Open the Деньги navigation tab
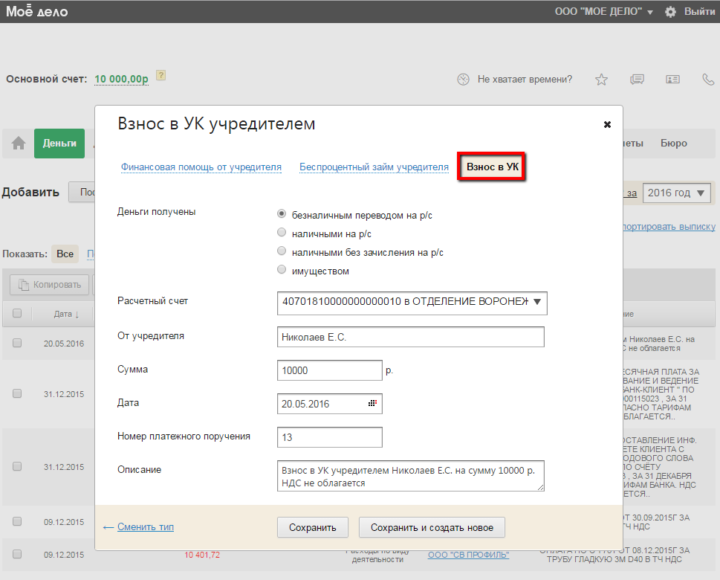 point(59,143)
